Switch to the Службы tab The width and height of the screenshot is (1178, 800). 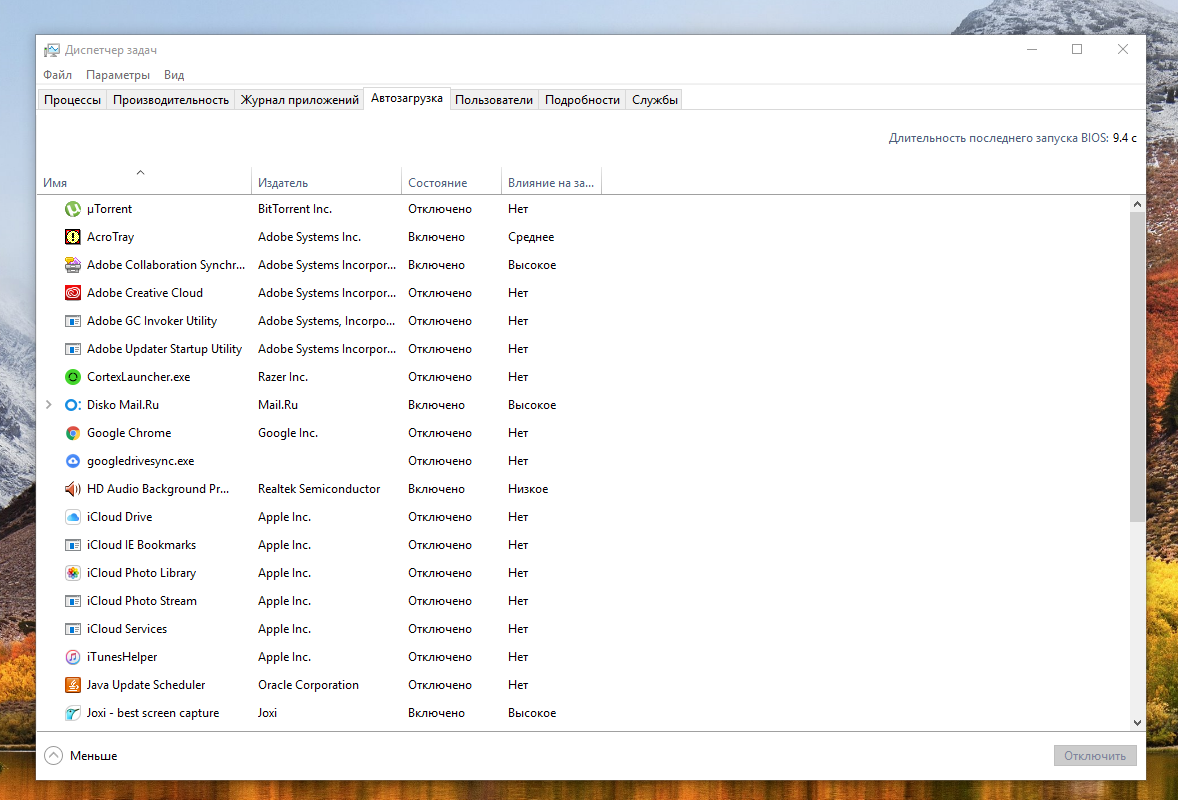[x=654, y=100]
